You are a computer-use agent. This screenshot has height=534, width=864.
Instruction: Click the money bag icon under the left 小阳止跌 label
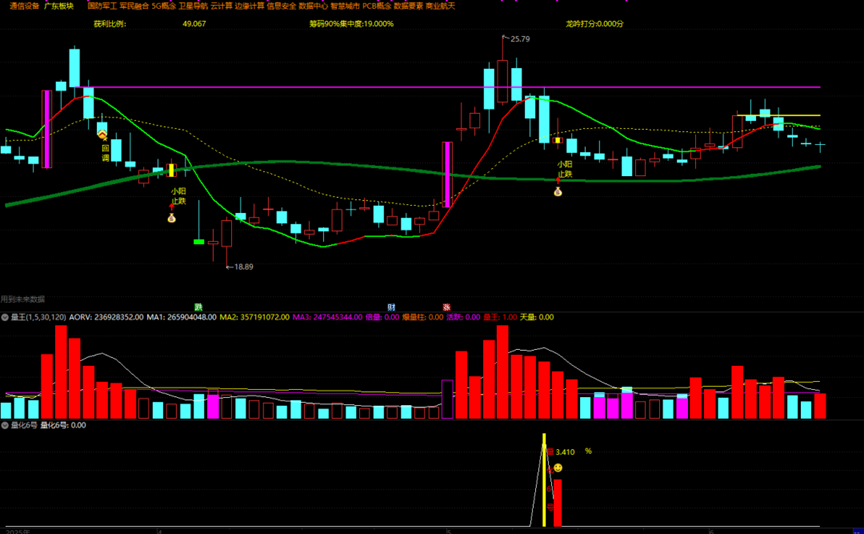click(x=171, y=218)
